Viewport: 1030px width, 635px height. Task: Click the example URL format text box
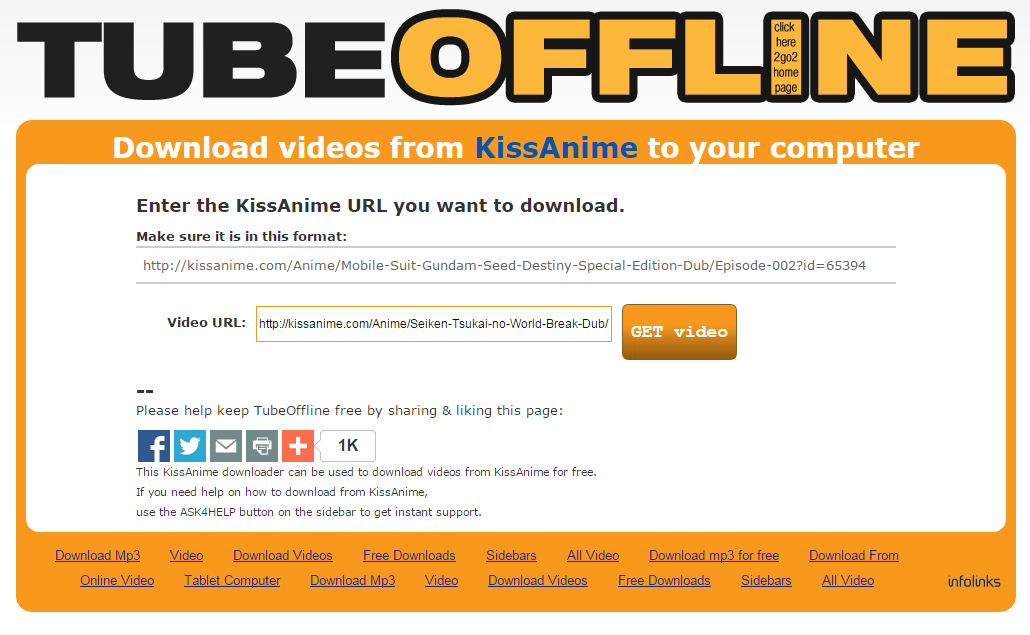pyautogui.click(x=516, y=265)
